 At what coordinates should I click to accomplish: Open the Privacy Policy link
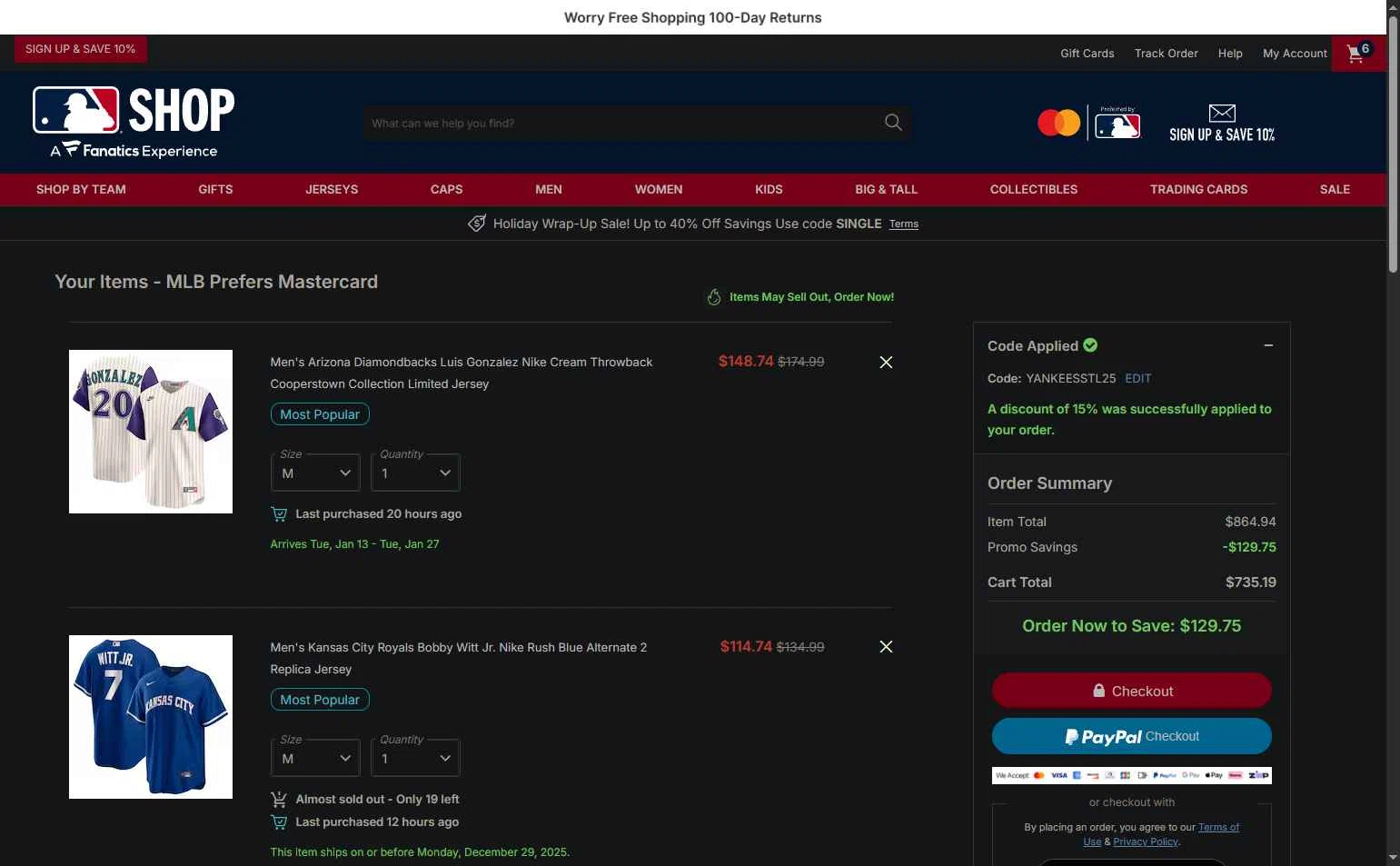(1146, 841)
